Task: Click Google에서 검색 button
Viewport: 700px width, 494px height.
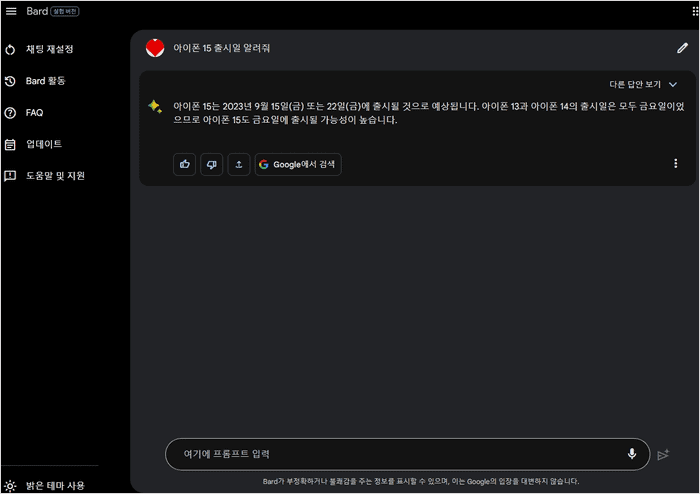Action: [298, 164]
